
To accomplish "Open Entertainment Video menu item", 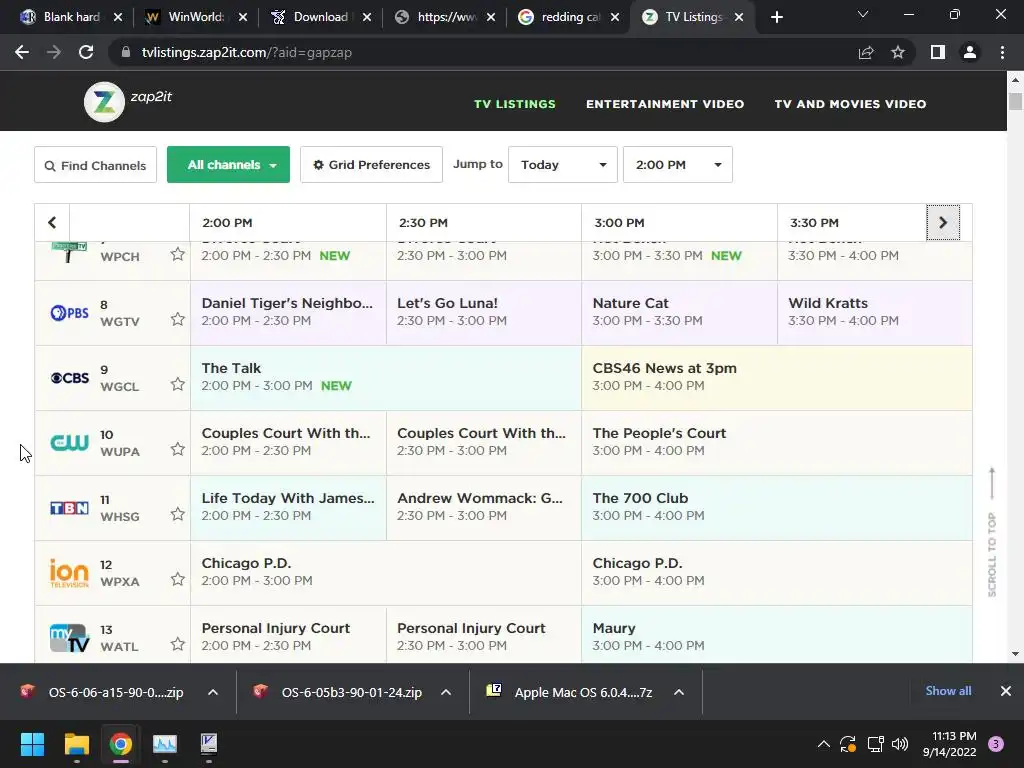I will [x=665, y=104].
